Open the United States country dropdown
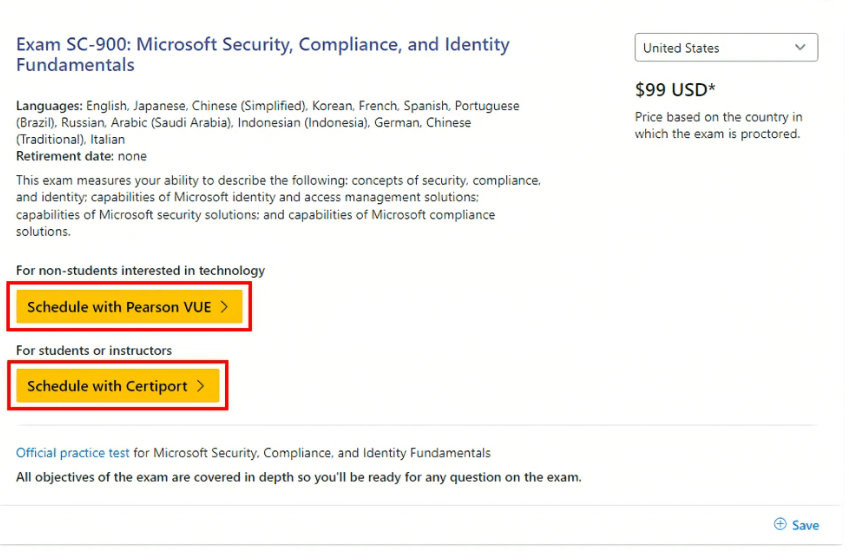The width and height of the screenshot is (849, 560). [x=726, y=48]
